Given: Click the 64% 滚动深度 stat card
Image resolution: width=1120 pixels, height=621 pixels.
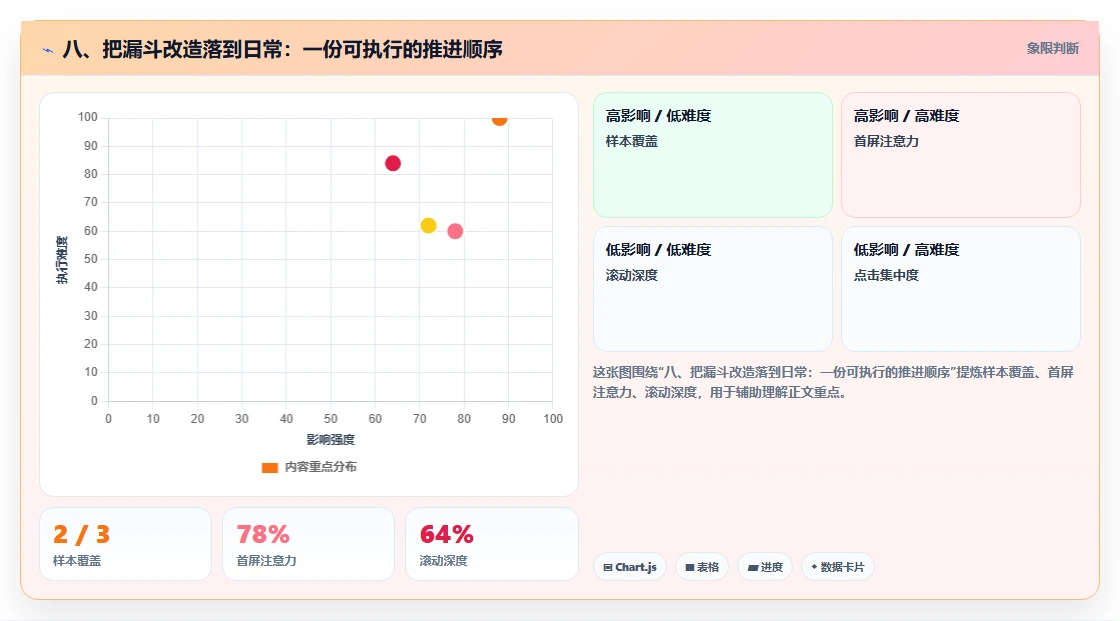Looking at the screenshot, I should coord(491,544).
